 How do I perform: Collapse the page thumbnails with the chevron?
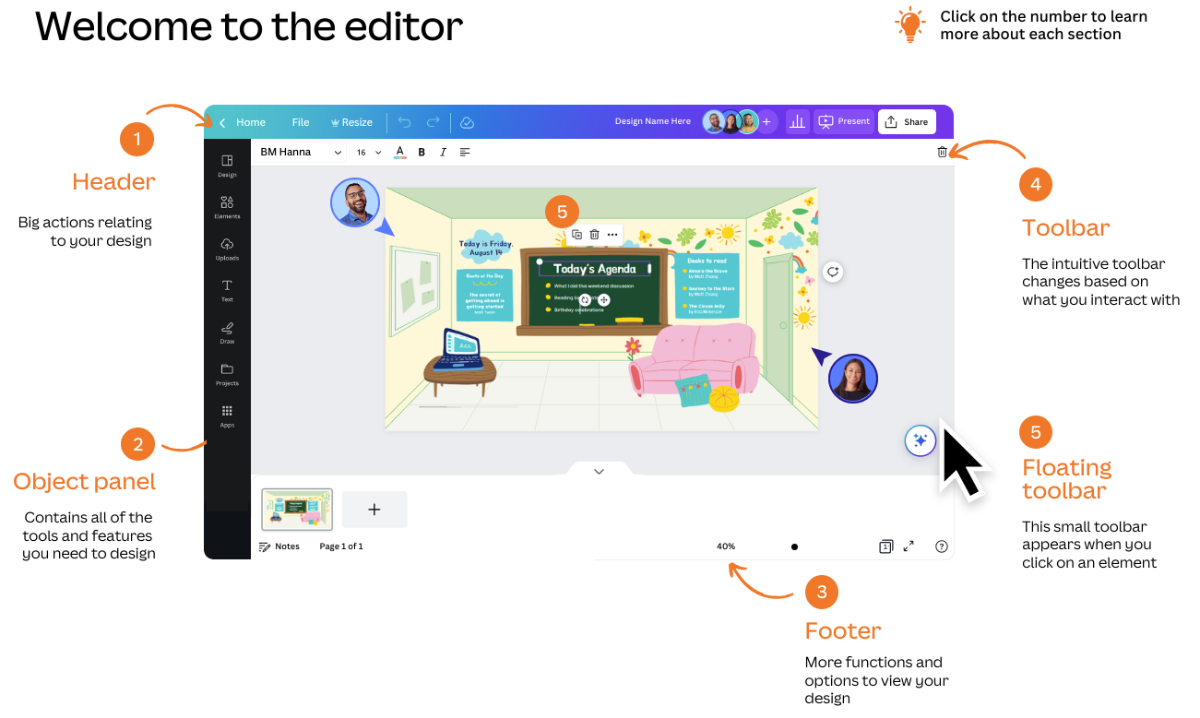click(599, 471)
